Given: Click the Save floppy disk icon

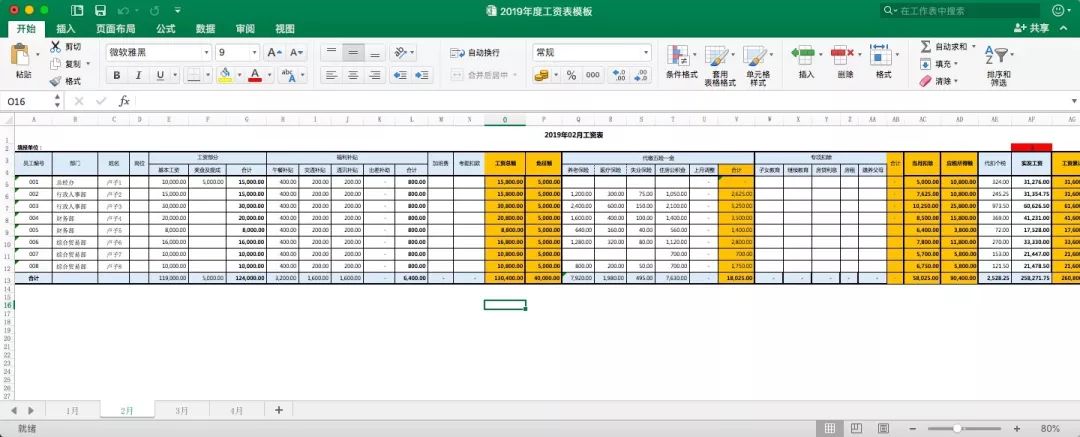Looking at the screenshot, I should (101, 11).
